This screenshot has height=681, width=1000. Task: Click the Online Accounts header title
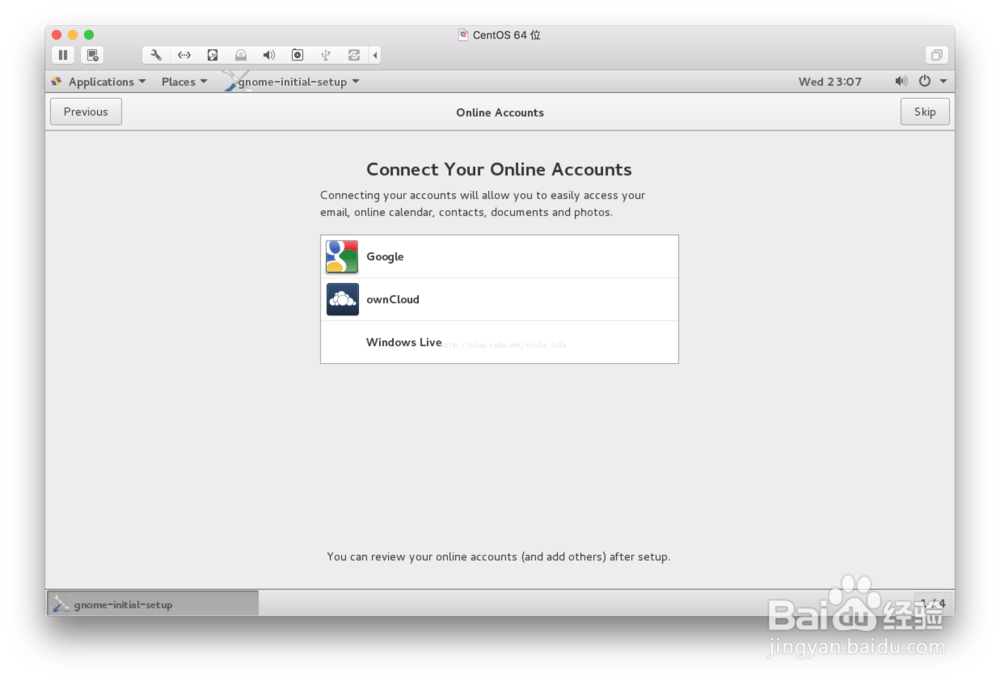click(x=500, y=112)
